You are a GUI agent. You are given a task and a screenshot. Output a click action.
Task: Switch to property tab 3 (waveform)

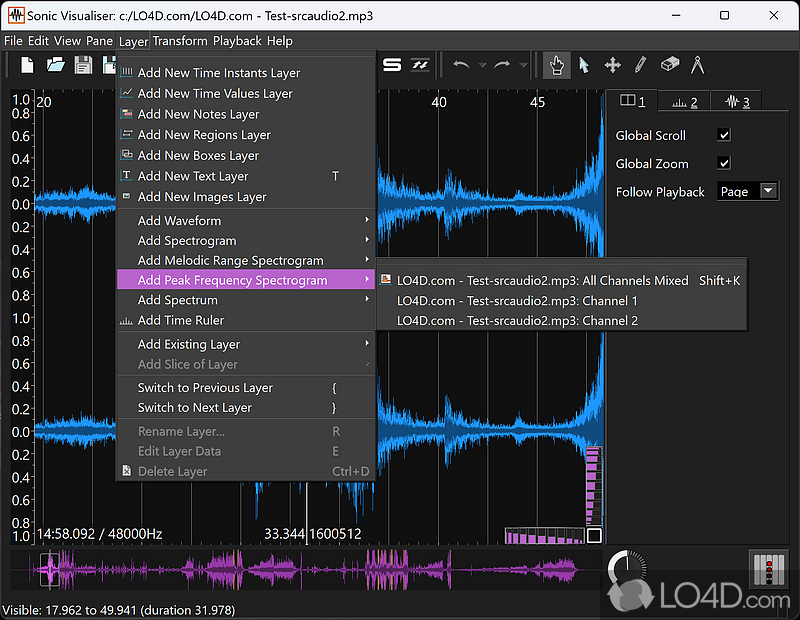pos(737,102)
